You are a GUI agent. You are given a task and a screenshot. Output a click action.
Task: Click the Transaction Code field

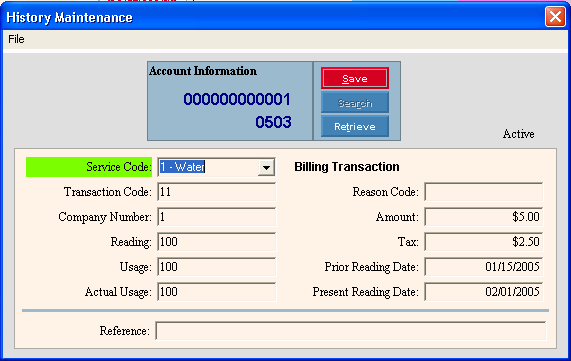coord(217,192)
